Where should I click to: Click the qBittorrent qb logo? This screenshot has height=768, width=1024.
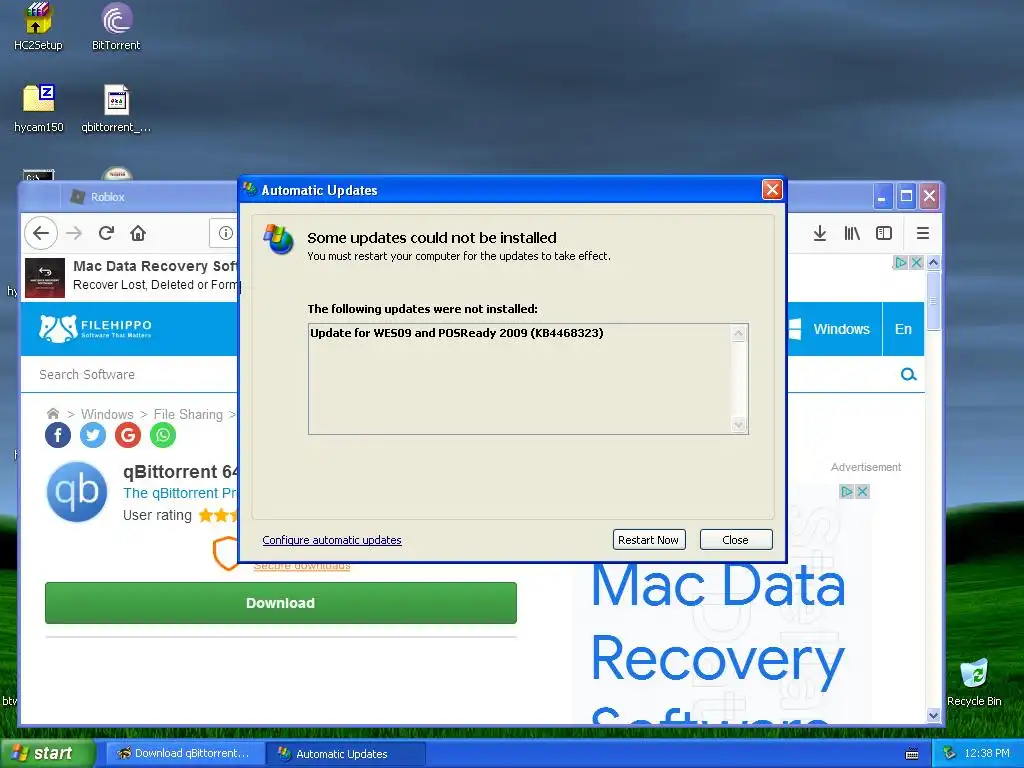77,492
